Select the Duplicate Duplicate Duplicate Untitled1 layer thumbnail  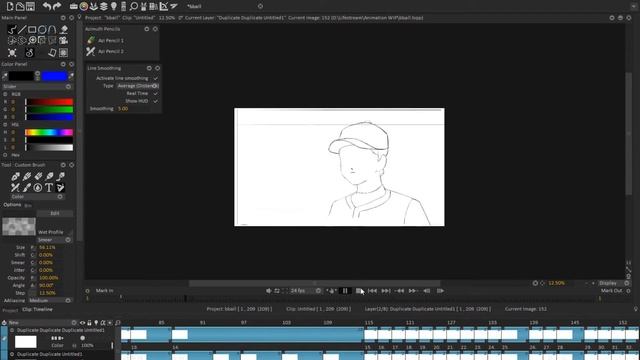click(26, 342)
